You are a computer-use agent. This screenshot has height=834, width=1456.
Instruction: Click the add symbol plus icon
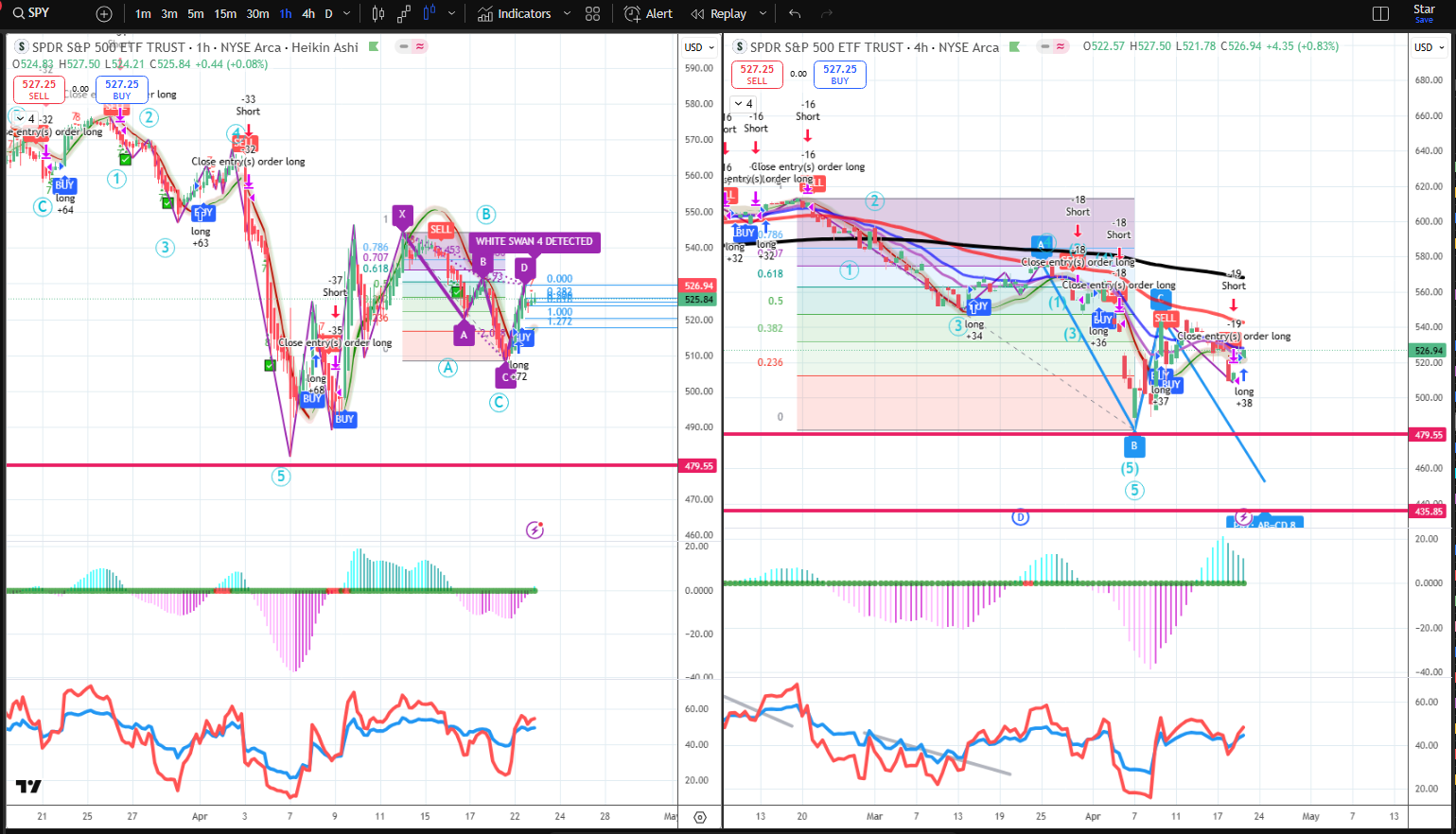[x=104, y=14]
